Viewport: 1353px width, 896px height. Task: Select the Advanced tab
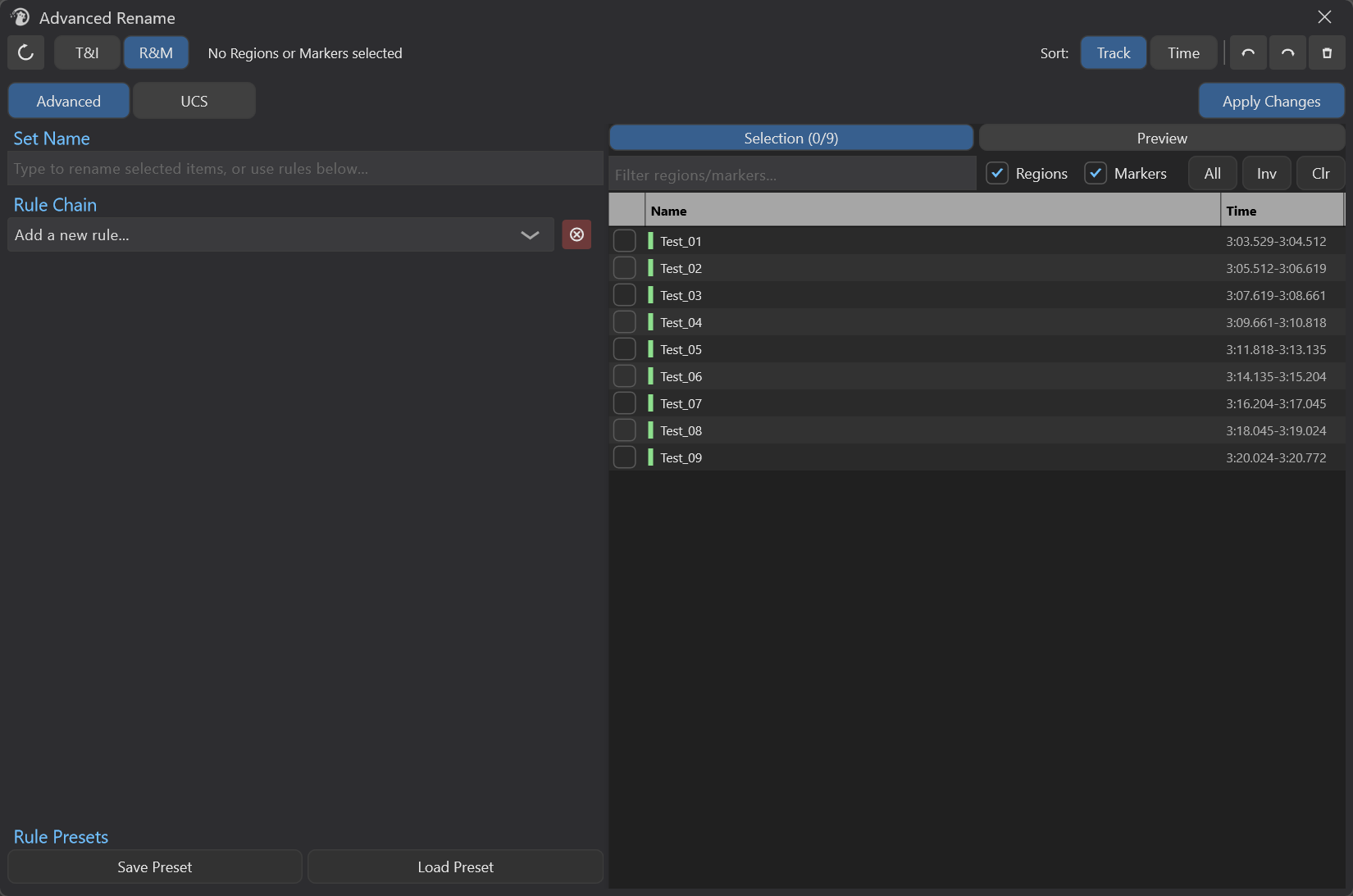click(69, 101)
